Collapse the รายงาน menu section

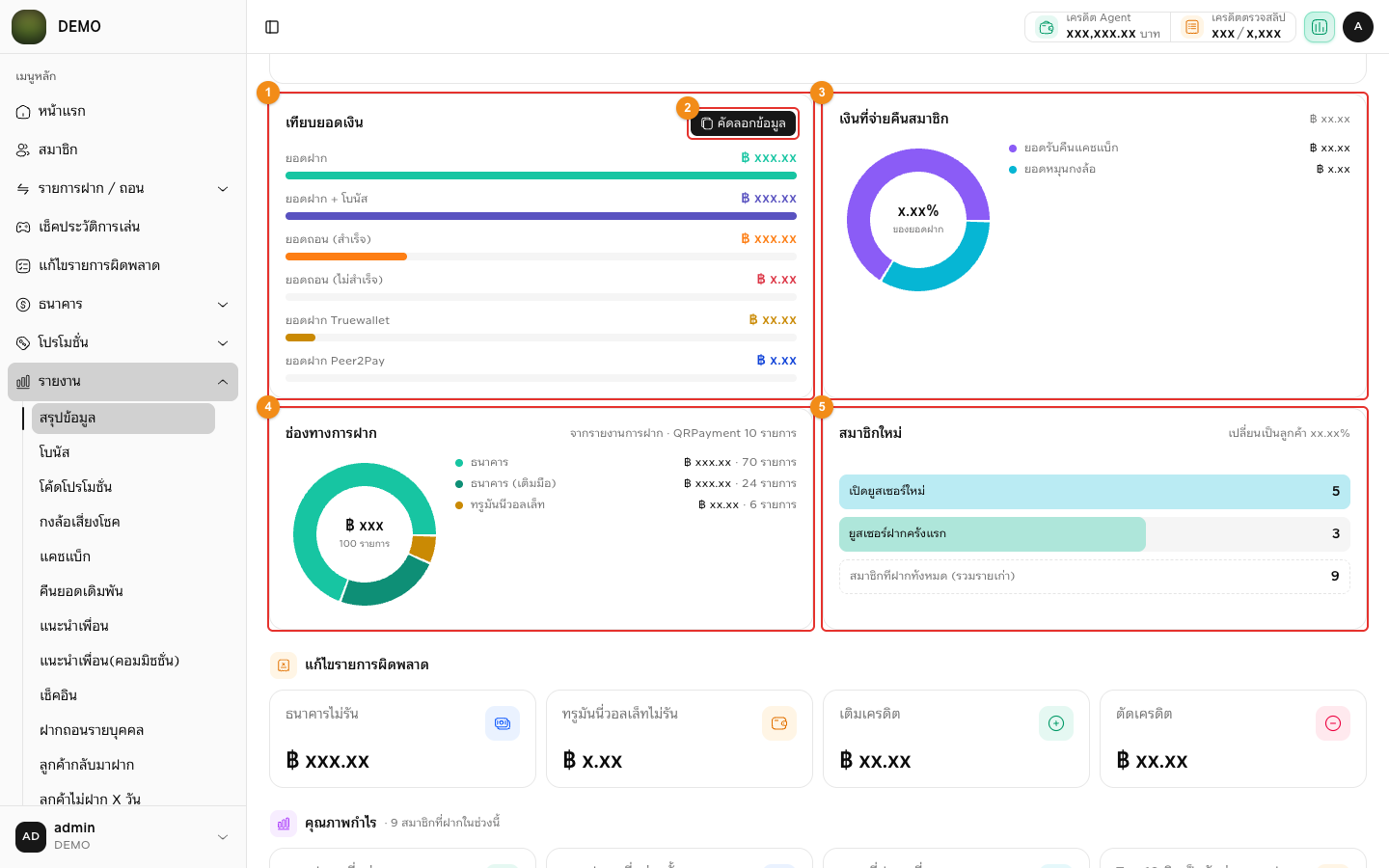point(123,382)
